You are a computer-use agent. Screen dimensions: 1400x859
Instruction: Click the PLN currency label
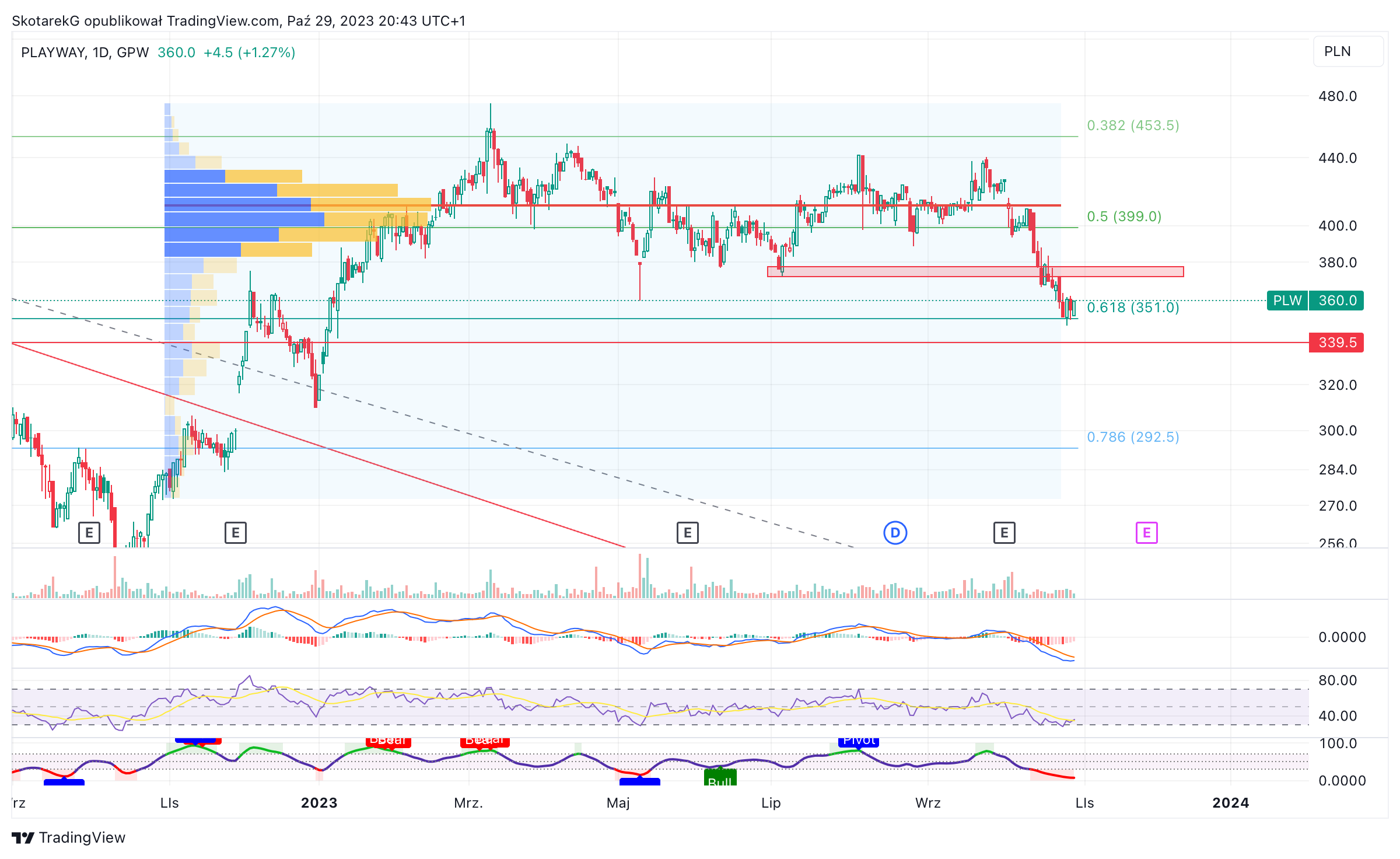(x=1348, y=51)
